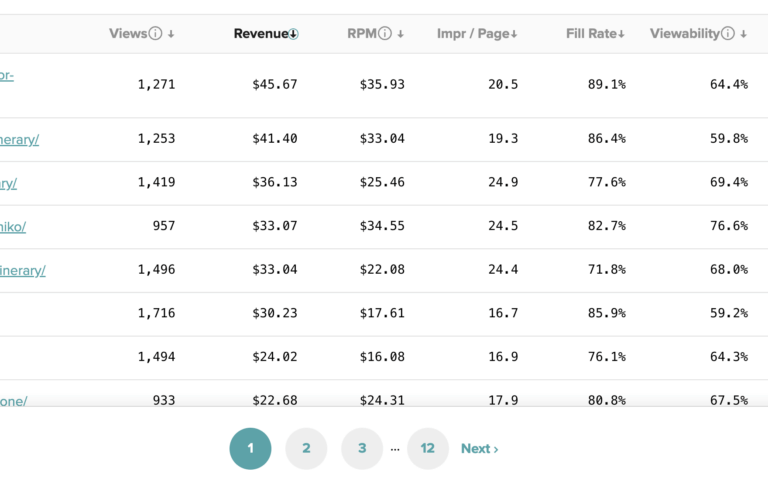768x481 pixels.
Task: Click the RPM column header label
Action: pos(362,33)
